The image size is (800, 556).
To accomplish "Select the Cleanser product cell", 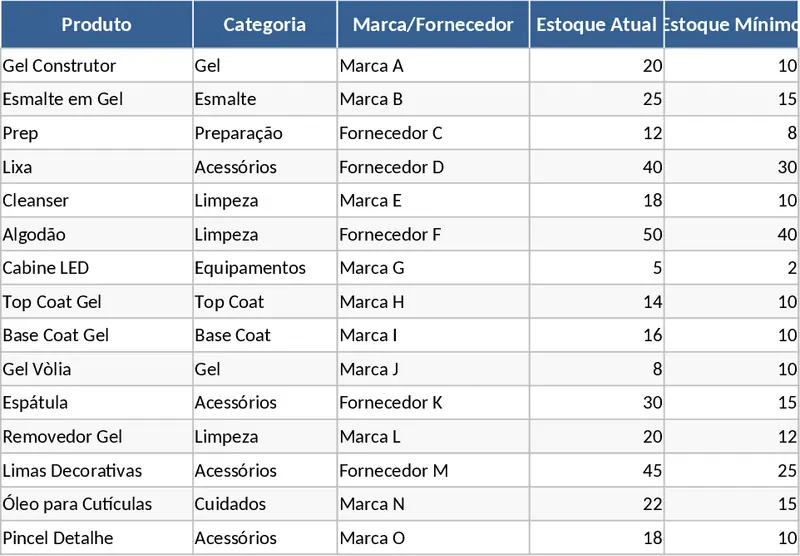I will coord(96,201).
